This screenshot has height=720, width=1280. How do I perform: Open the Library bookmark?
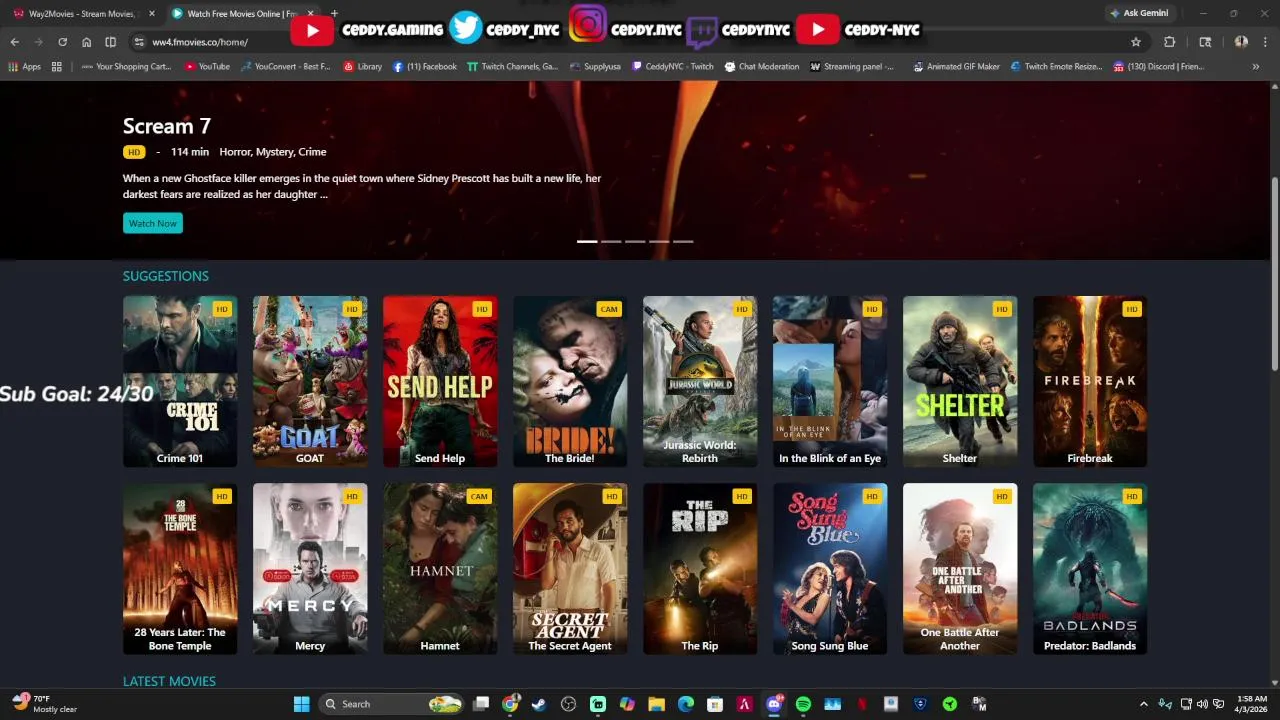pos(363,67)
